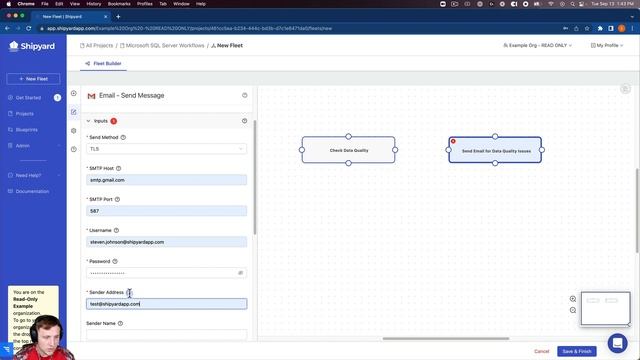Open Chrome tab search dropdown arrow
Viewport: 640px width, 360px height.
633,17
